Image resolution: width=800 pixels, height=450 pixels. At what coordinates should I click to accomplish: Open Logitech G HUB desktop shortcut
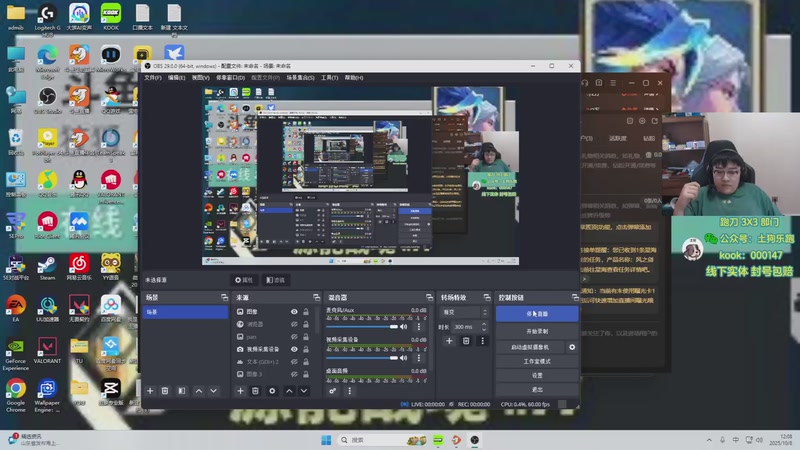click(x=47, y=19)
